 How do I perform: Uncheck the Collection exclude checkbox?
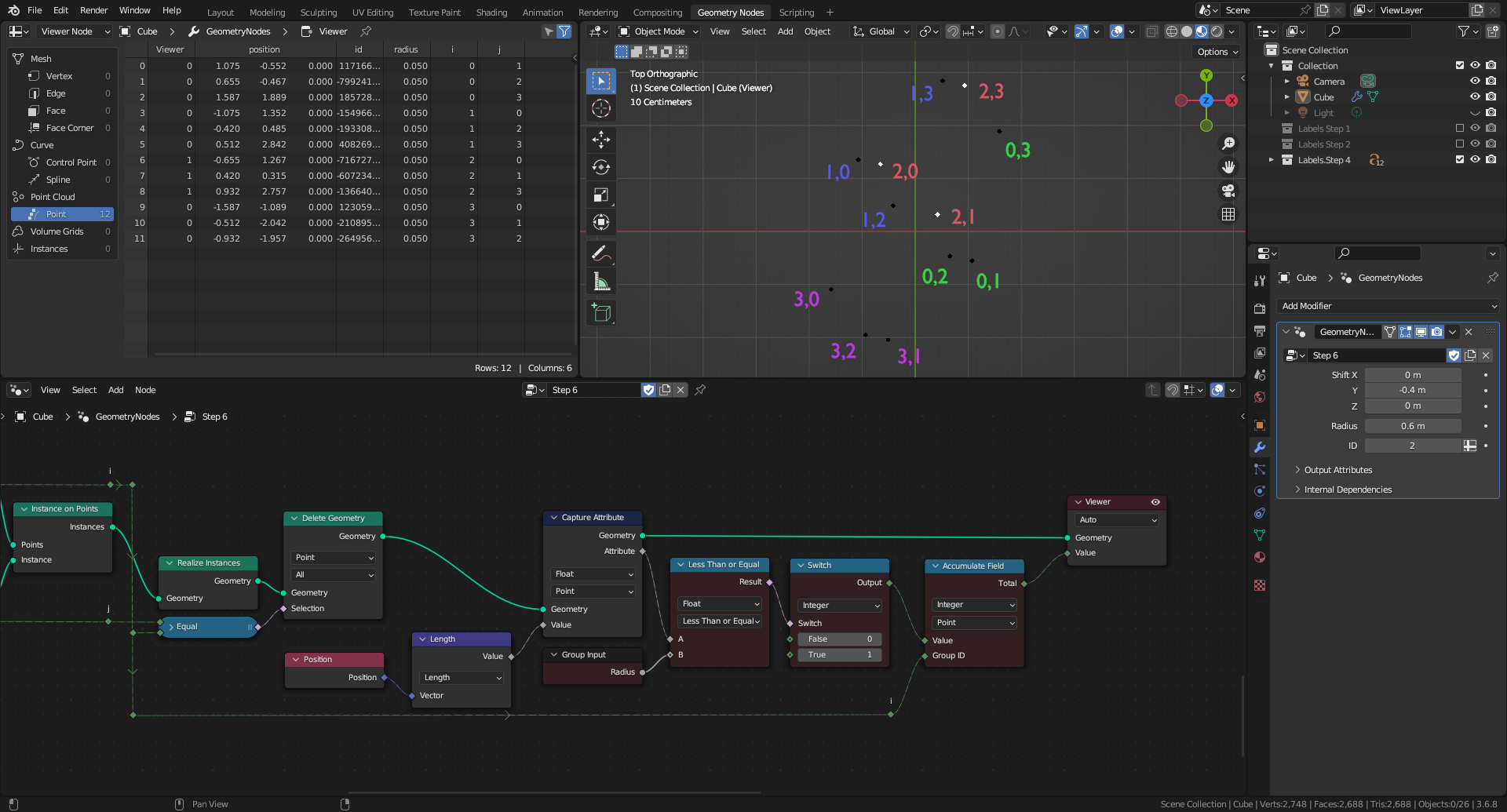(x=1460, y=66)
